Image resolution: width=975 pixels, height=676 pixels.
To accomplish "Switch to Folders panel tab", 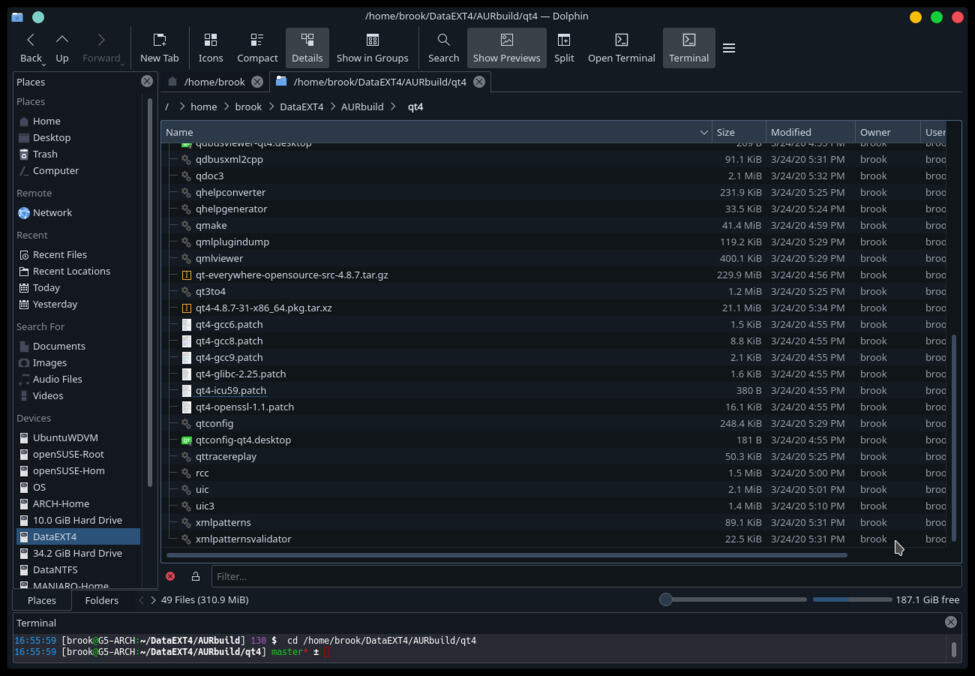I will tap(101, 600).
